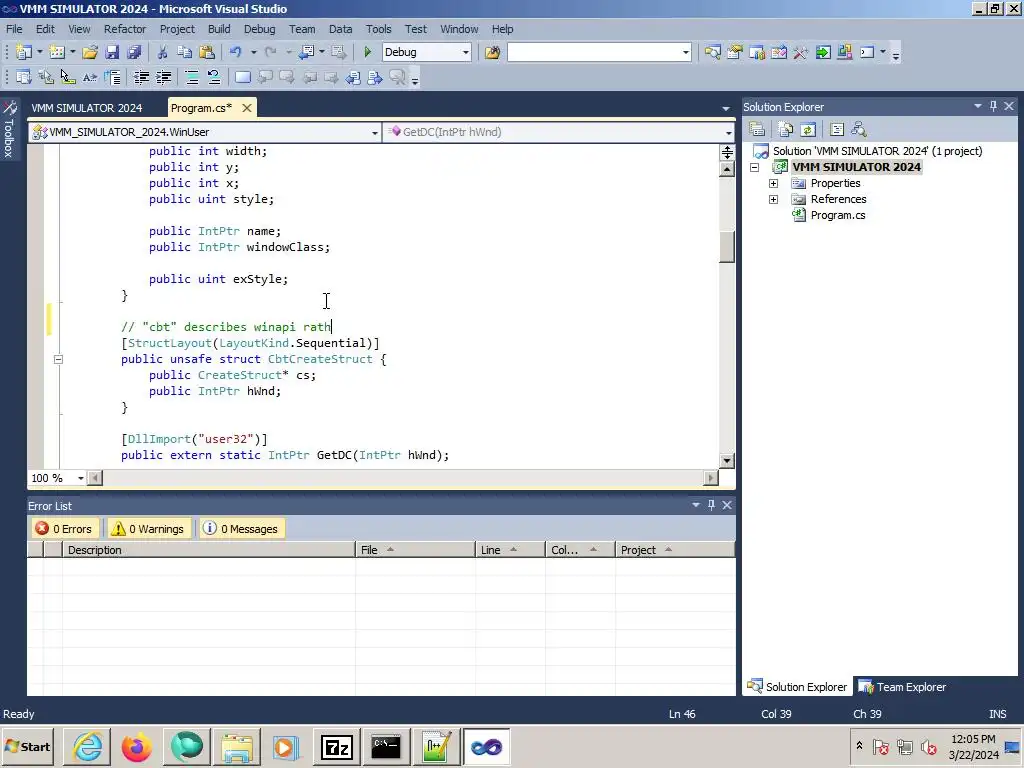Screen dimensions: 1024x768
Task: Click the code editor vertical scrollbar thumb
Action: [x=727, y=246]
